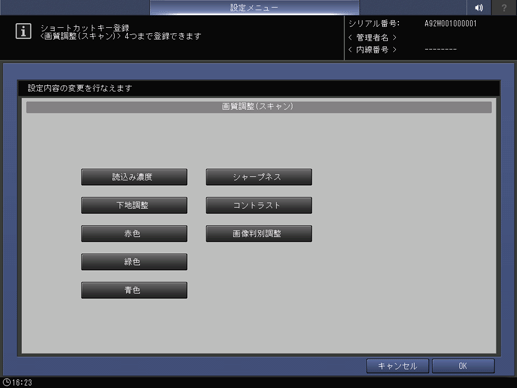Click the ショートカットキー登録 heading text

click(x=85, y=28)
